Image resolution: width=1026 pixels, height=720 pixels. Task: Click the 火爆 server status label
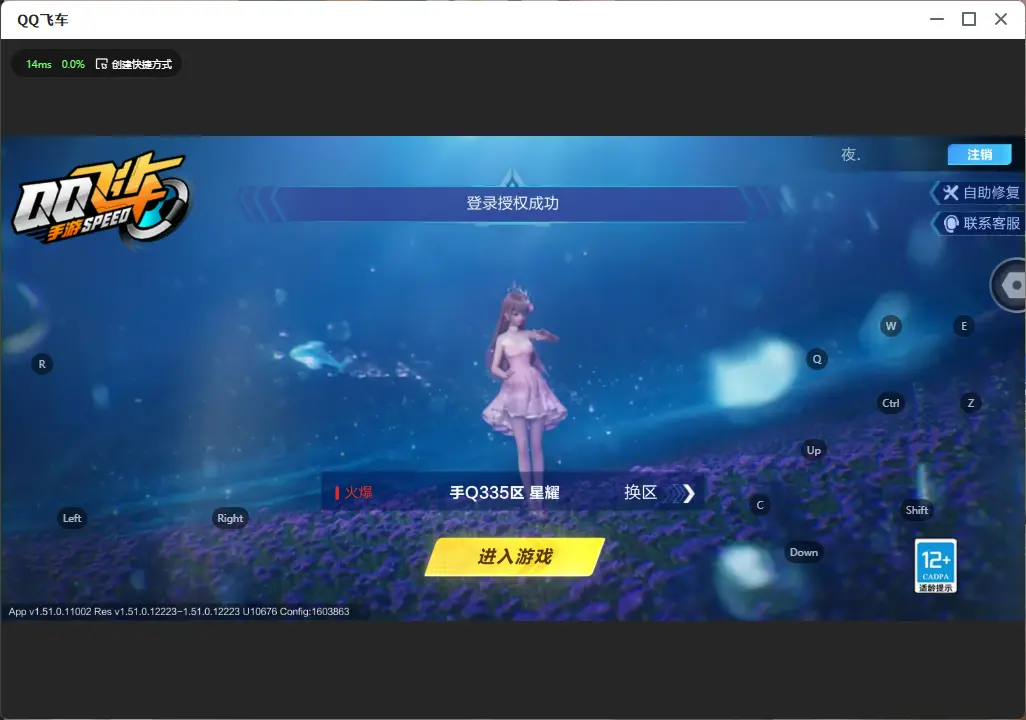354,492
